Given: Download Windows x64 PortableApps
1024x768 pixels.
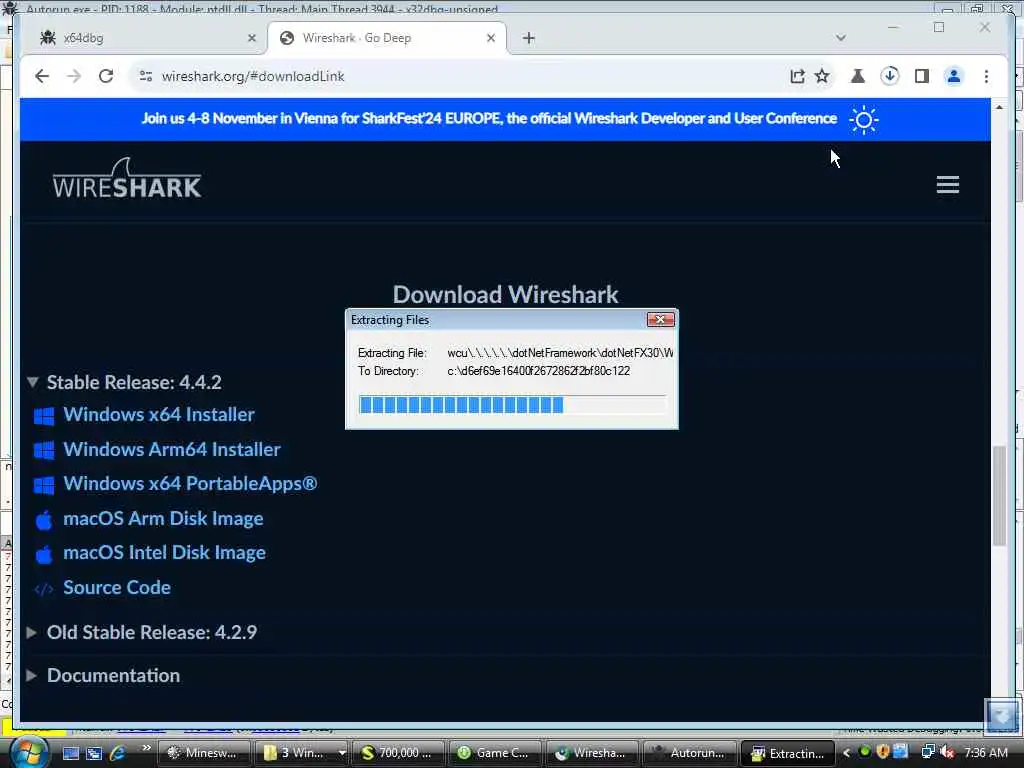Looking at the screenshot, I should pos(190,484).
